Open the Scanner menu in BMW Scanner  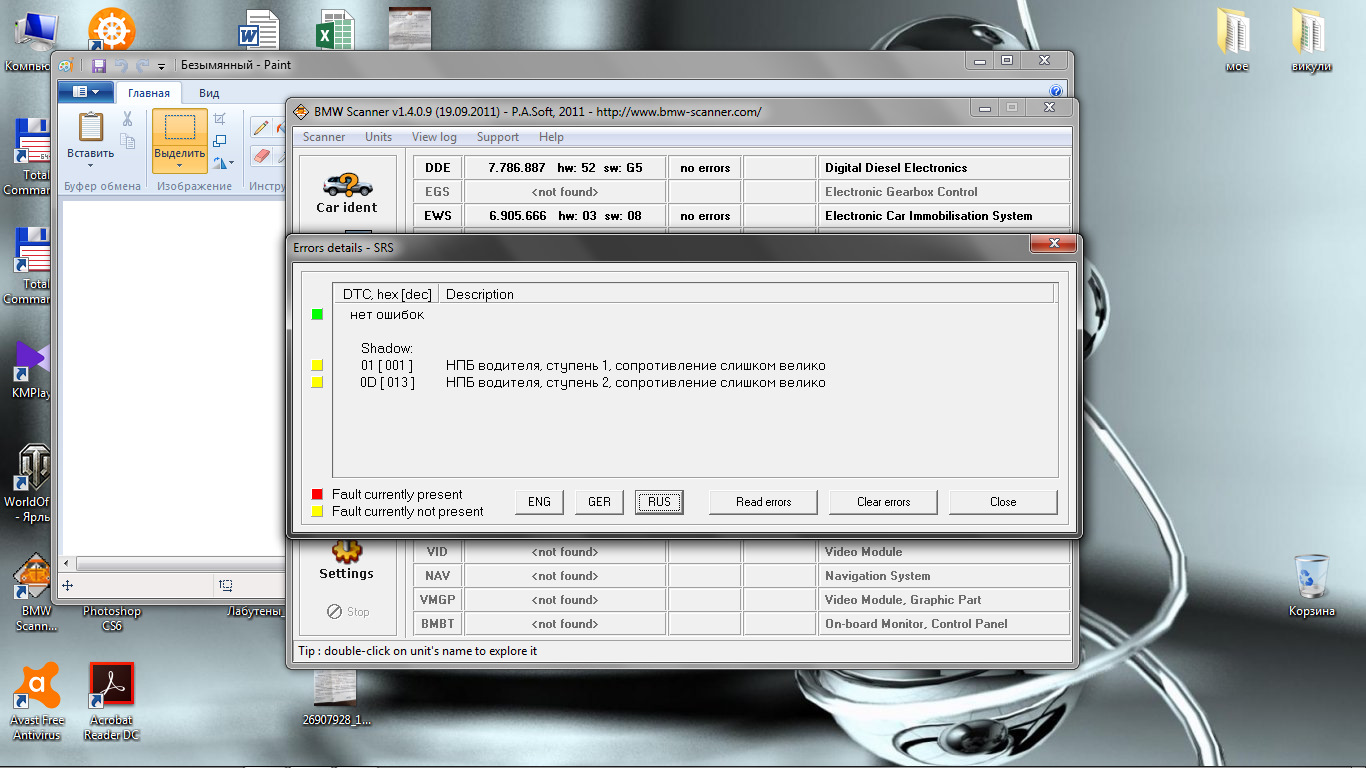[323, 137]
